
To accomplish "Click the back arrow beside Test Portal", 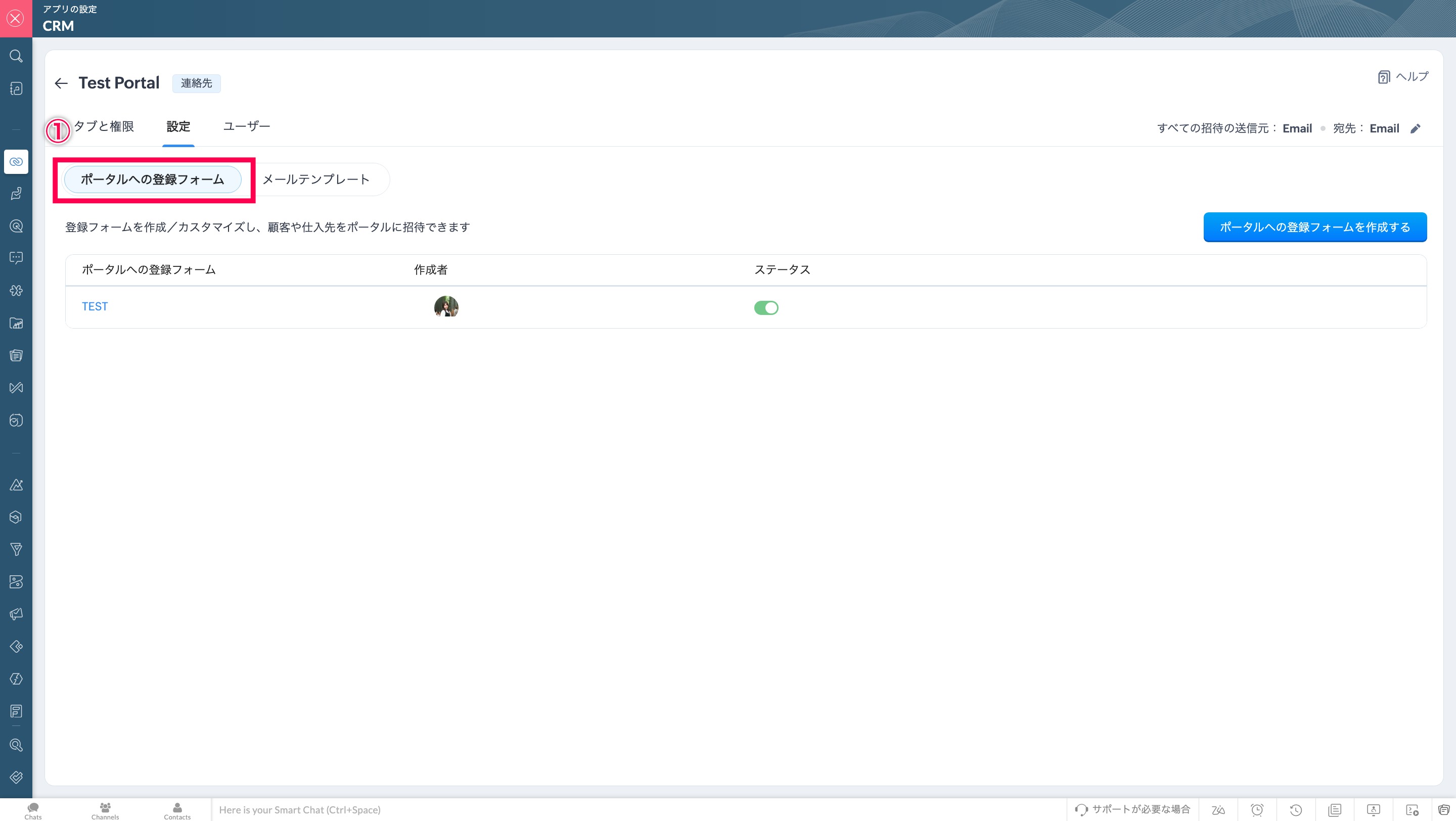I will click(61, 83).
